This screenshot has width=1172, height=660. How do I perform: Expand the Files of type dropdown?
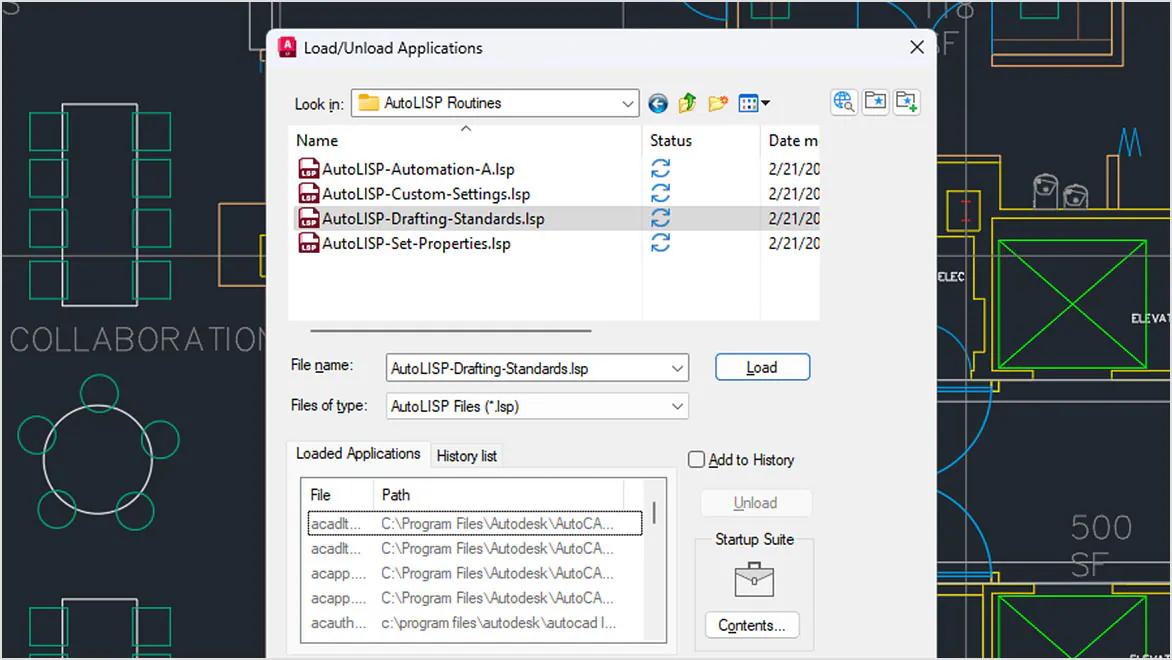point(677,406)
